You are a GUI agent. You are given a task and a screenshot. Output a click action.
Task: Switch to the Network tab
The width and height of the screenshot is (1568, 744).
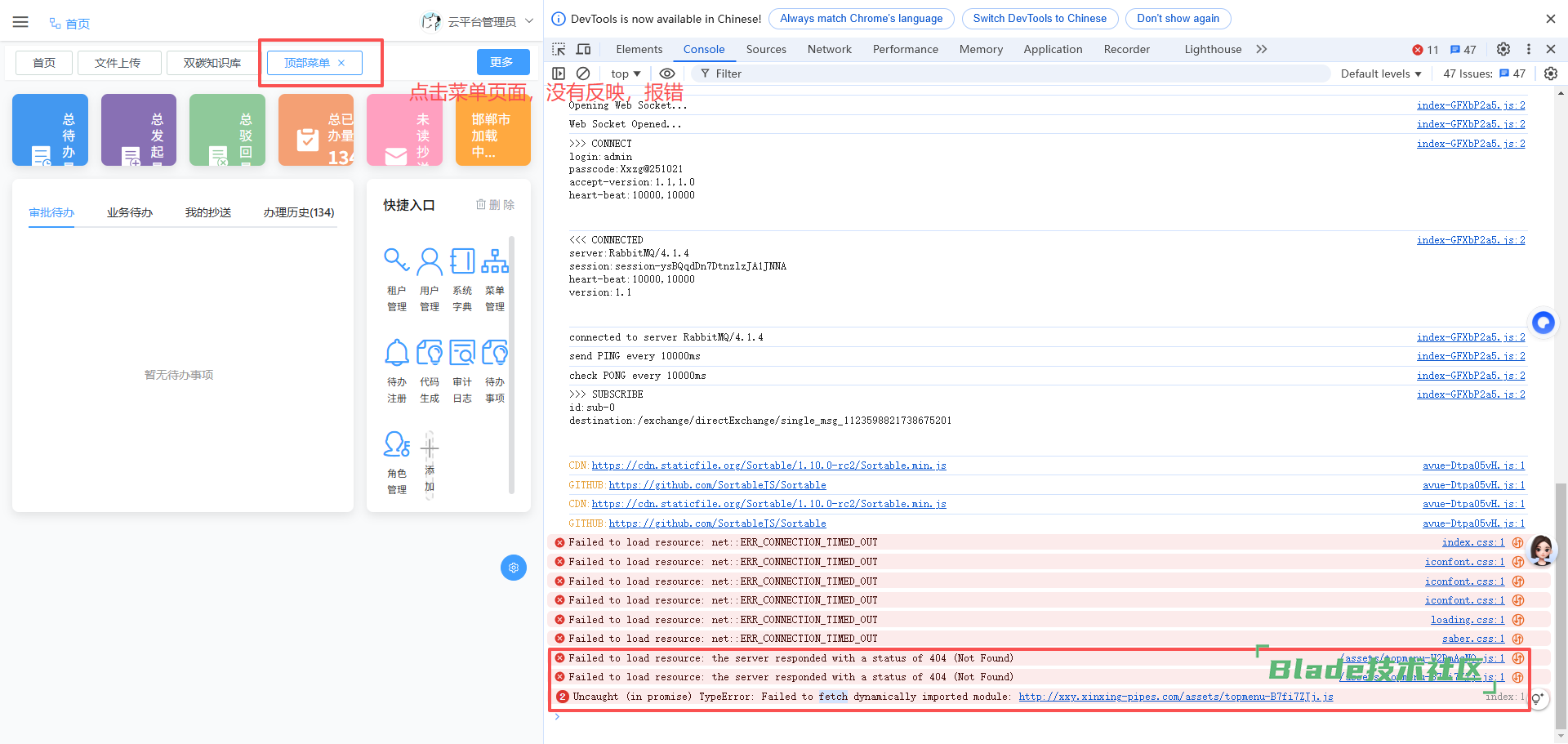tap(829, 49)
